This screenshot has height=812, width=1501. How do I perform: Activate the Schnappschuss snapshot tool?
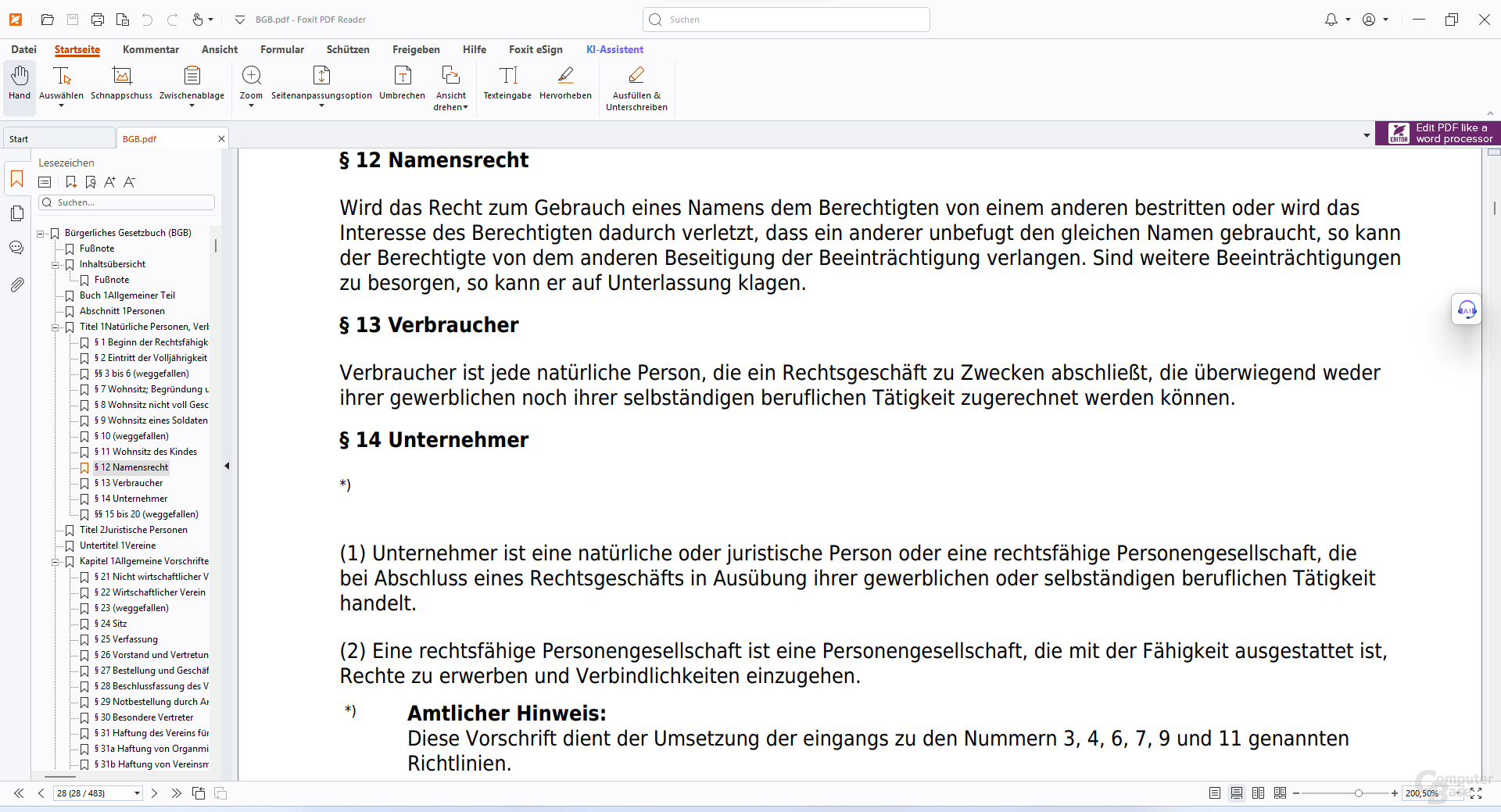tap(121, 83)
